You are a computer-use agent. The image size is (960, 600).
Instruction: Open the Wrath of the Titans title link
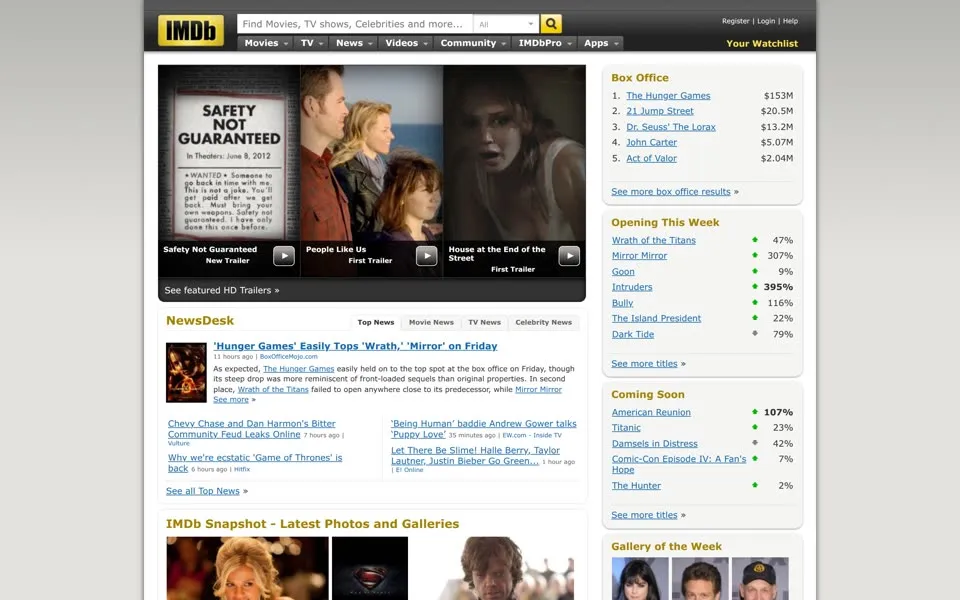(653, 240)
